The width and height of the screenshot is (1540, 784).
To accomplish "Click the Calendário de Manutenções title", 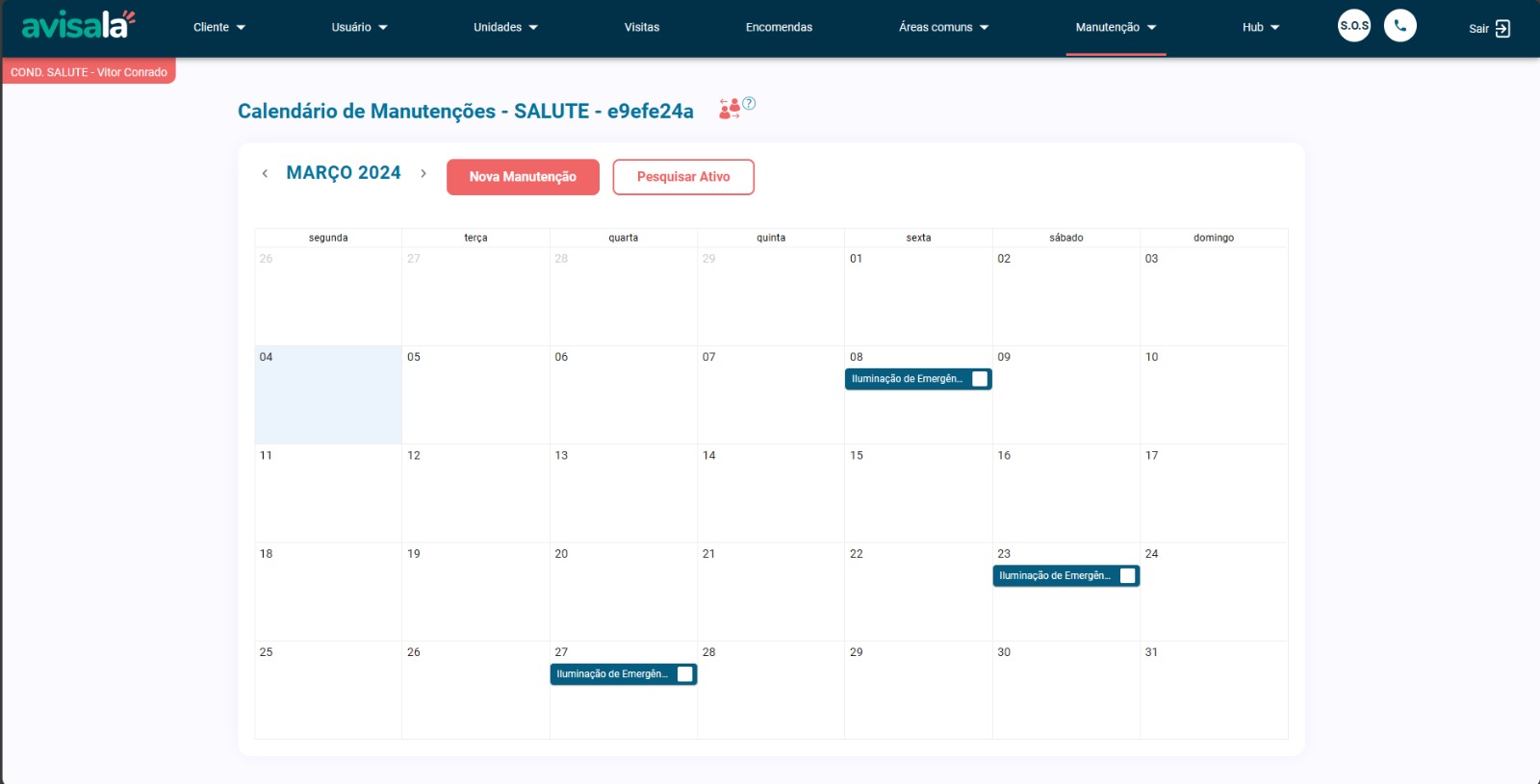I will pyautogui.click(x=466, y=111).
